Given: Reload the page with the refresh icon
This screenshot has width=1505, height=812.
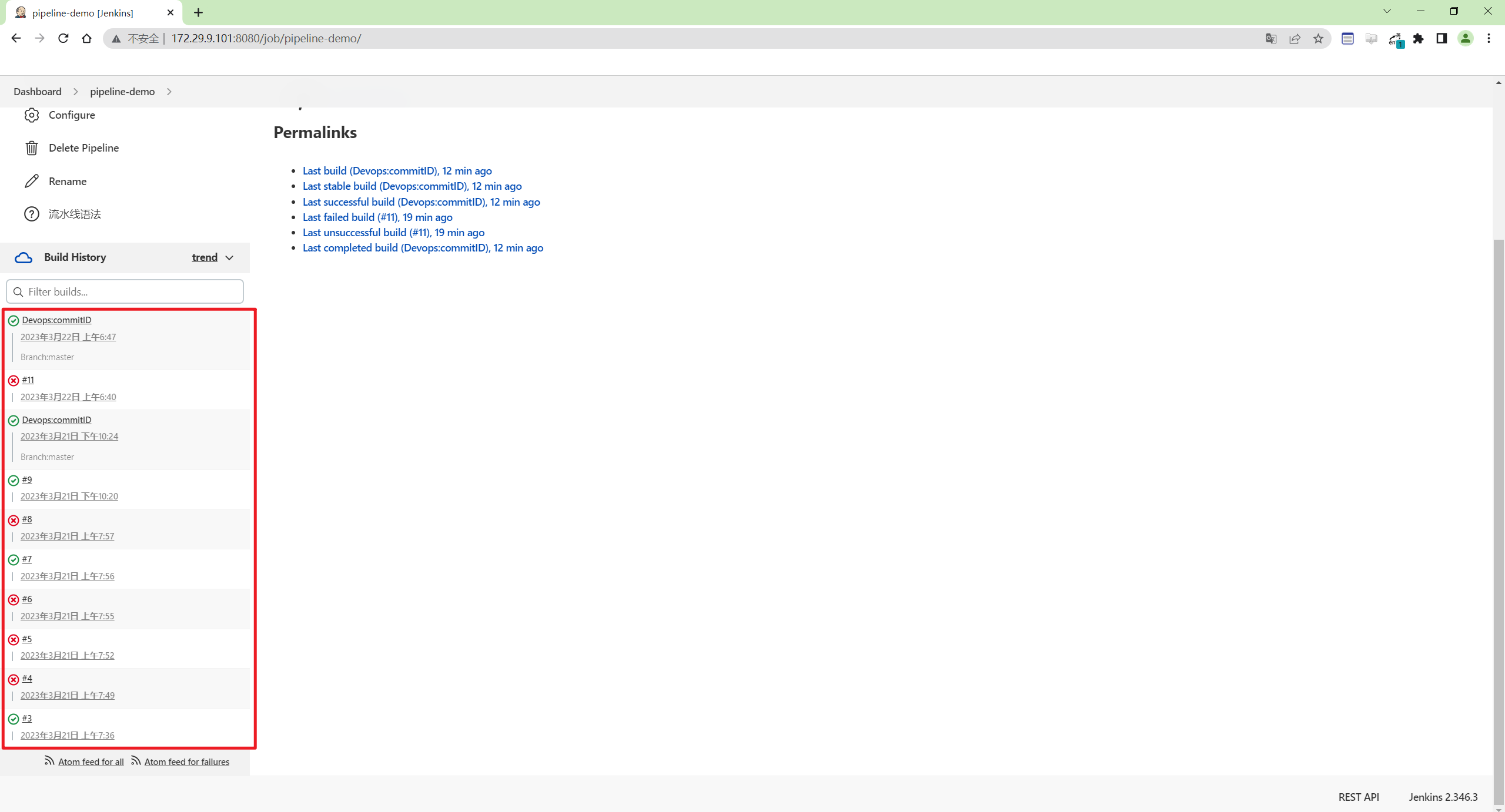Looking at the screenshot, I should pyautogui.click(x=63, y=38).
